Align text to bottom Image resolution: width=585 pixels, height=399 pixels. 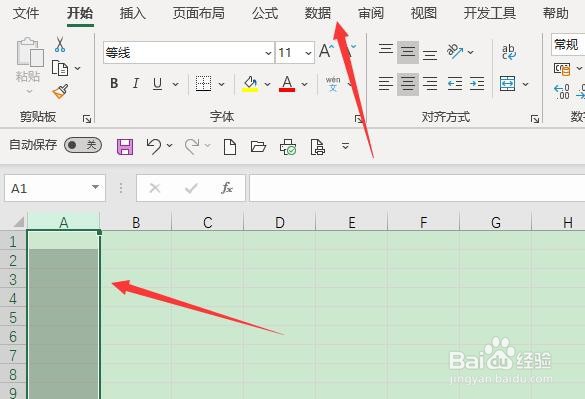pos(430,54)
